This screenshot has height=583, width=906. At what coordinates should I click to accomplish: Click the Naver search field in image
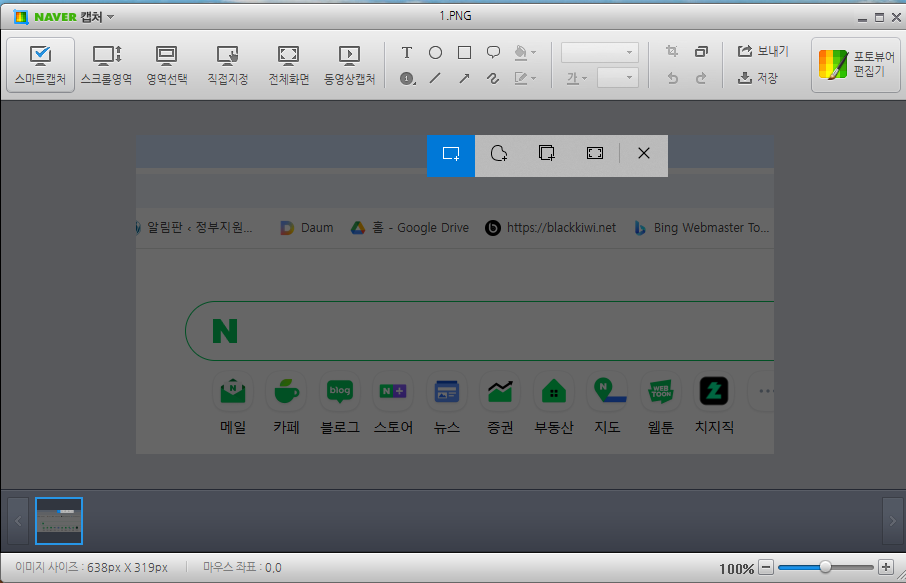pyautogui.click(x=480, y=331)
